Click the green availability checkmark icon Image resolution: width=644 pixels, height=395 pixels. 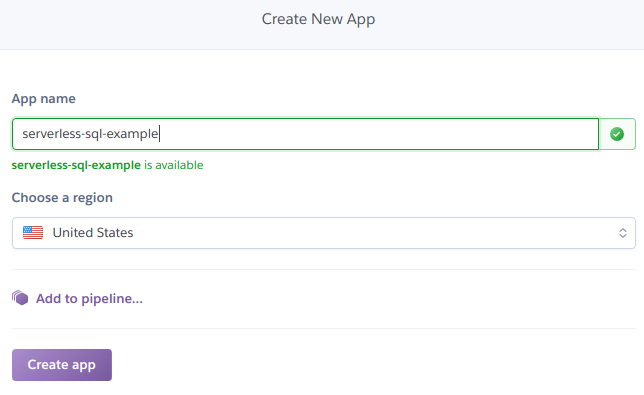(x=616, y=134)
